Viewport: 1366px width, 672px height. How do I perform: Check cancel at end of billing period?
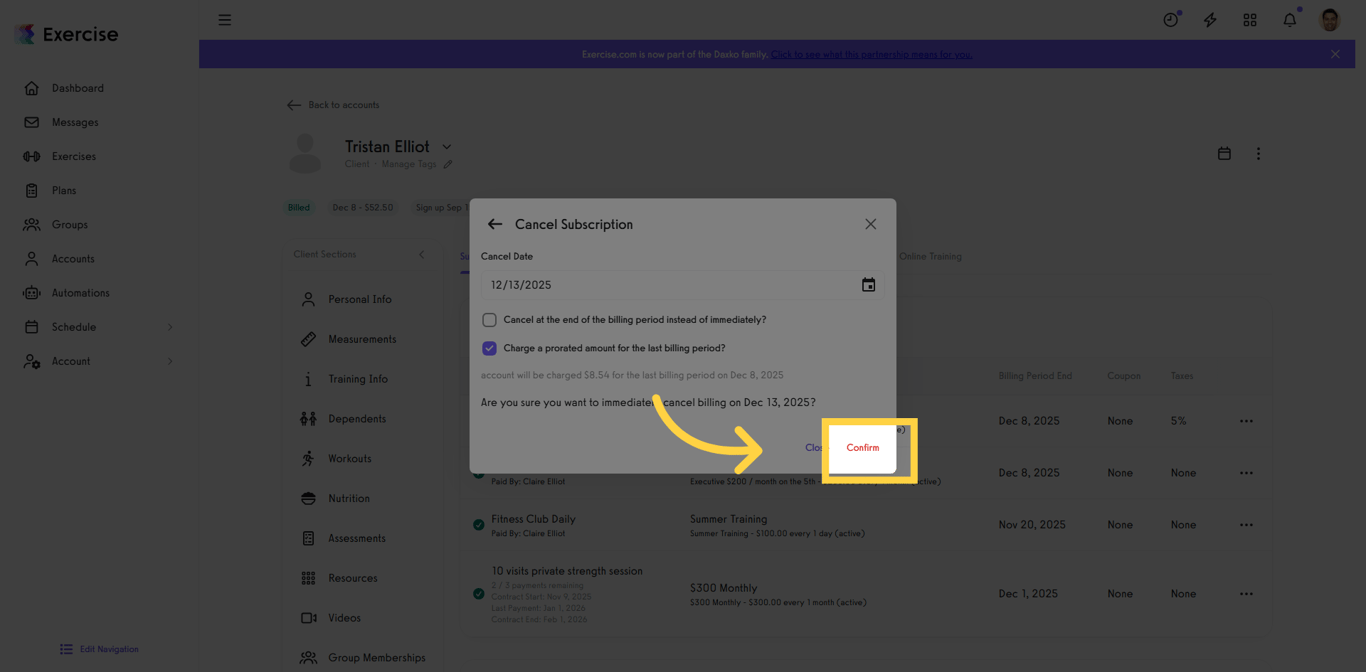pyautogui.click(x=489, y=320)
